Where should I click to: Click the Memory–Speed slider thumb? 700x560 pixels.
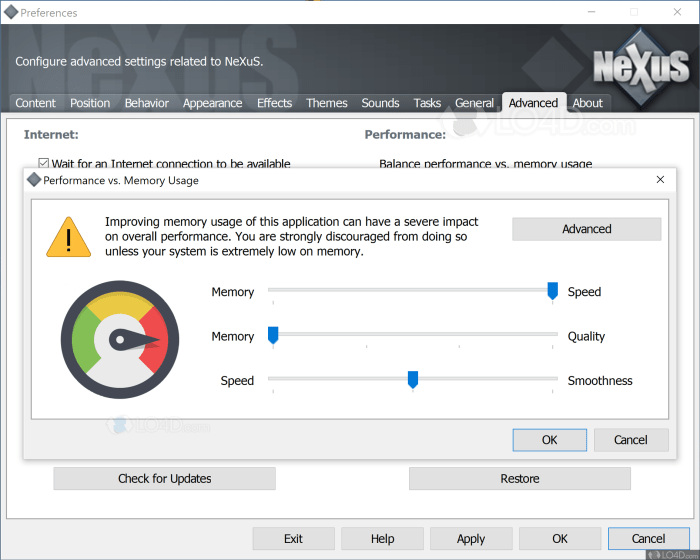tap(552, 291)
